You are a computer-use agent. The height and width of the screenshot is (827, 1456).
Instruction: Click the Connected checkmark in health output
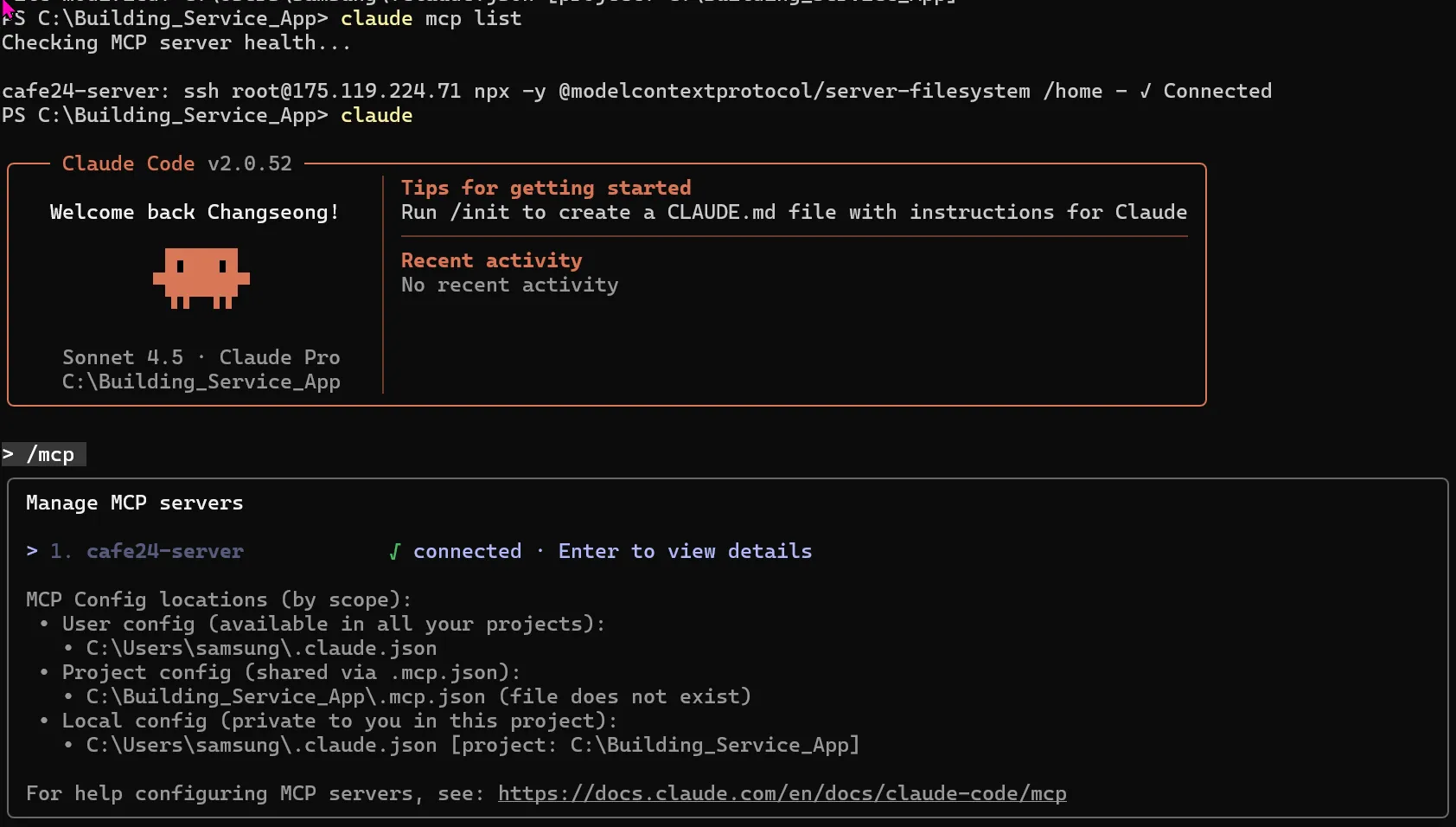(x=1146, y=91)
